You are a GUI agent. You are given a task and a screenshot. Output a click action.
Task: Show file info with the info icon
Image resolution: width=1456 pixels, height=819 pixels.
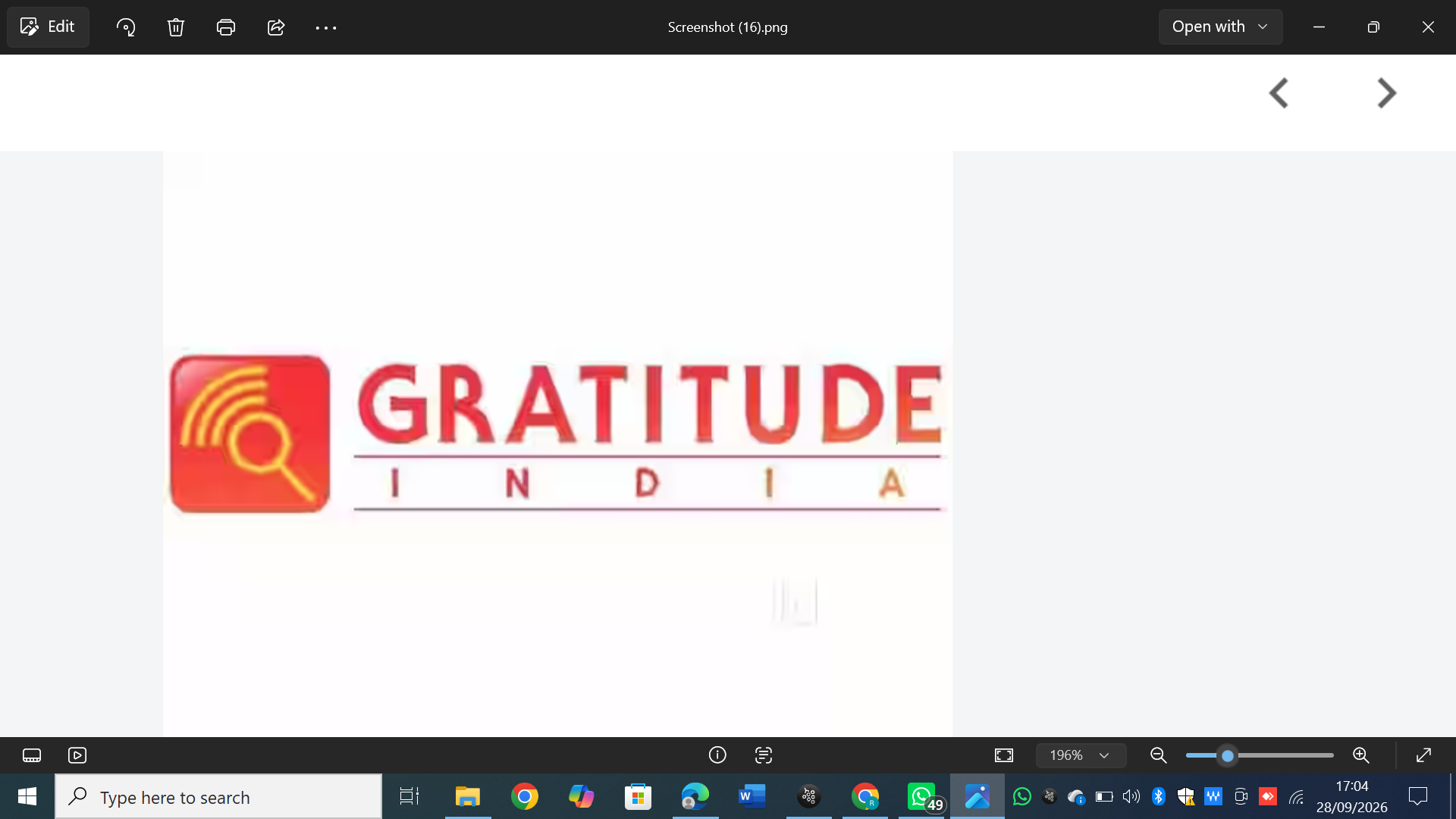pyautogui.click(x=717, y=755)
